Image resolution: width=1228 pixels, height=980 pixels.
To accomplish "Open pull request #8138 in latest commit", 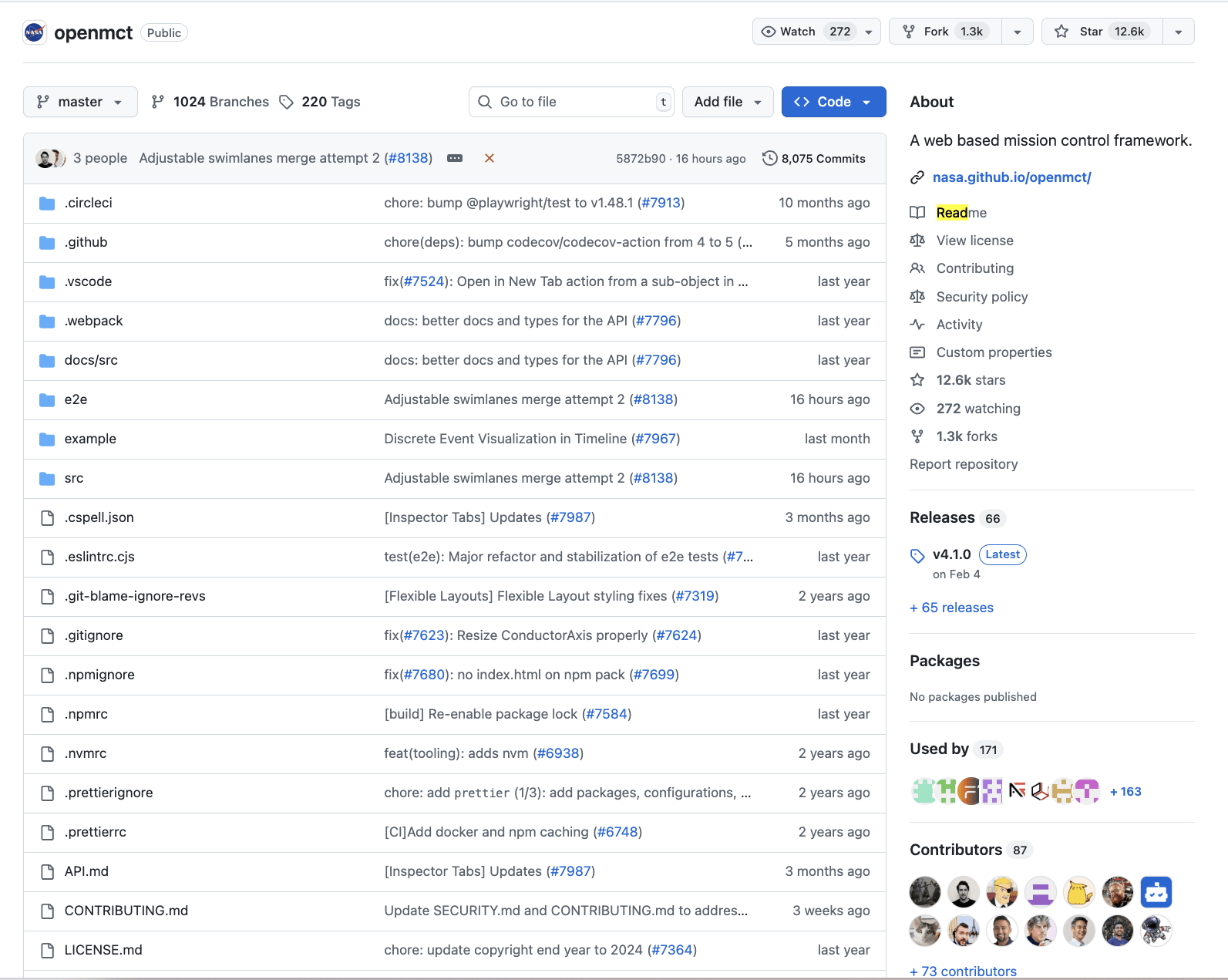I will [x=409, y=158].
